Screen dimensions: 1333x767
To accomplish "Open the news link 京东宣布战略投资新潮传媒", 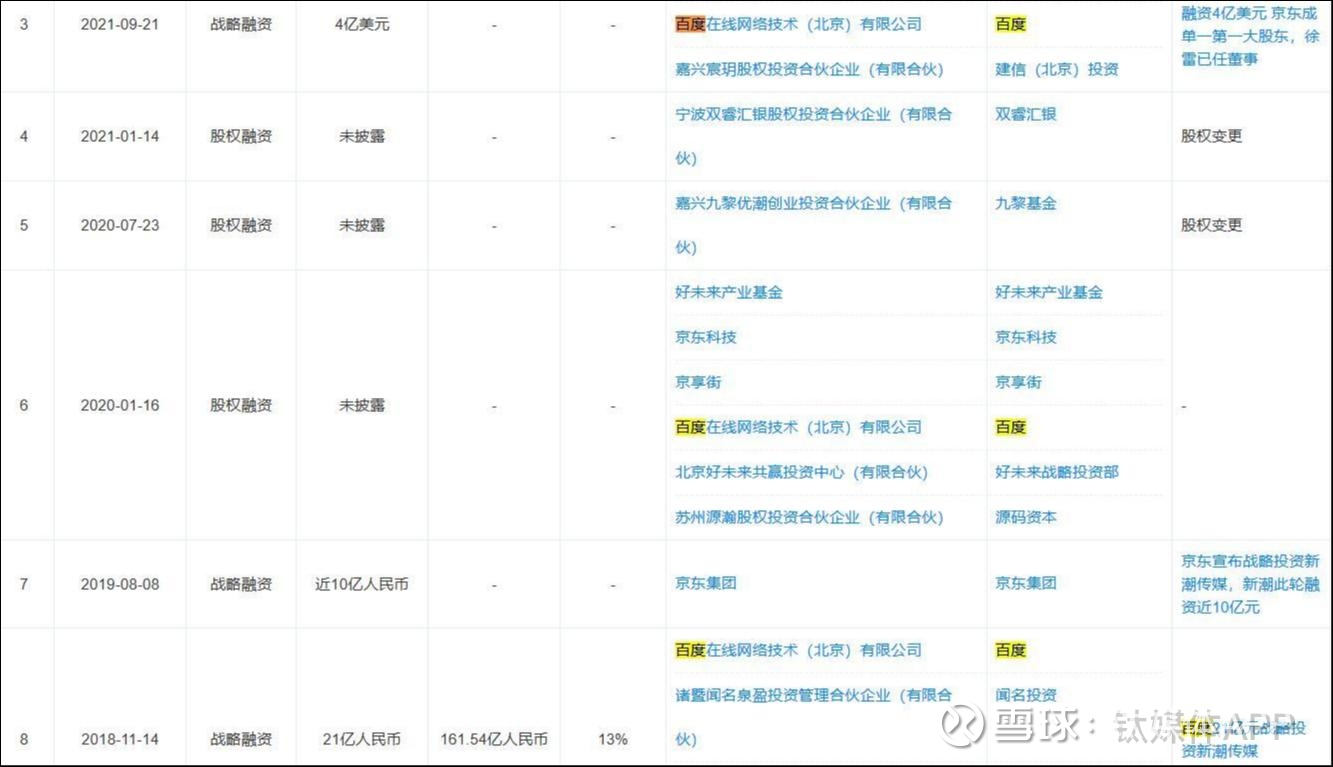I will click(1250, 584).
